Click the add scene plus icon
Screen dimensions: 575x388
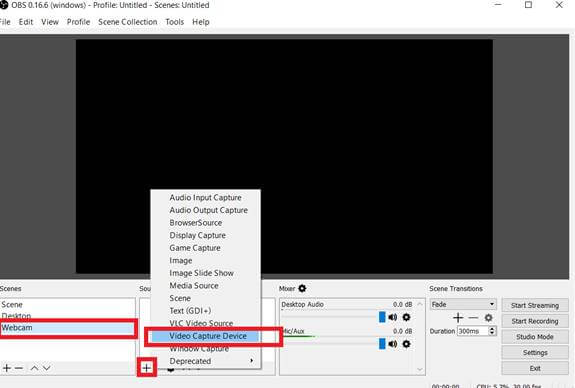[x=7, y=368]
